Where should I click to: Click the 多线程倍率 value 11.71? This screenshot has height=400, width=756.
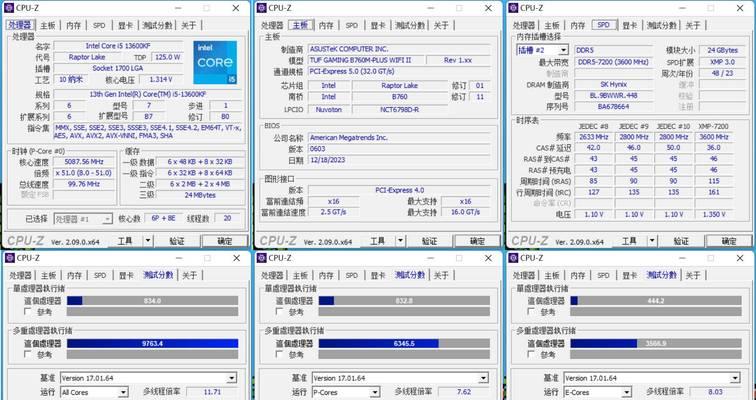pyautogui.click(x=212, y=392)
